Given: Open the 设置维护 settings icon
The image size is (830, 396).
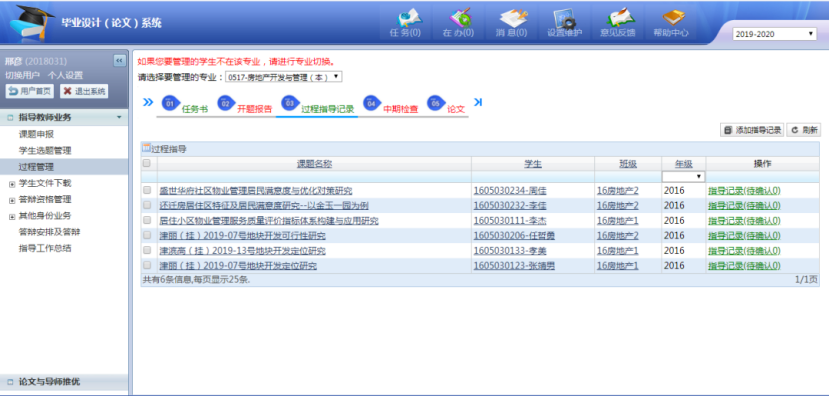Looking at the screenshot, I should pos(564,18).
